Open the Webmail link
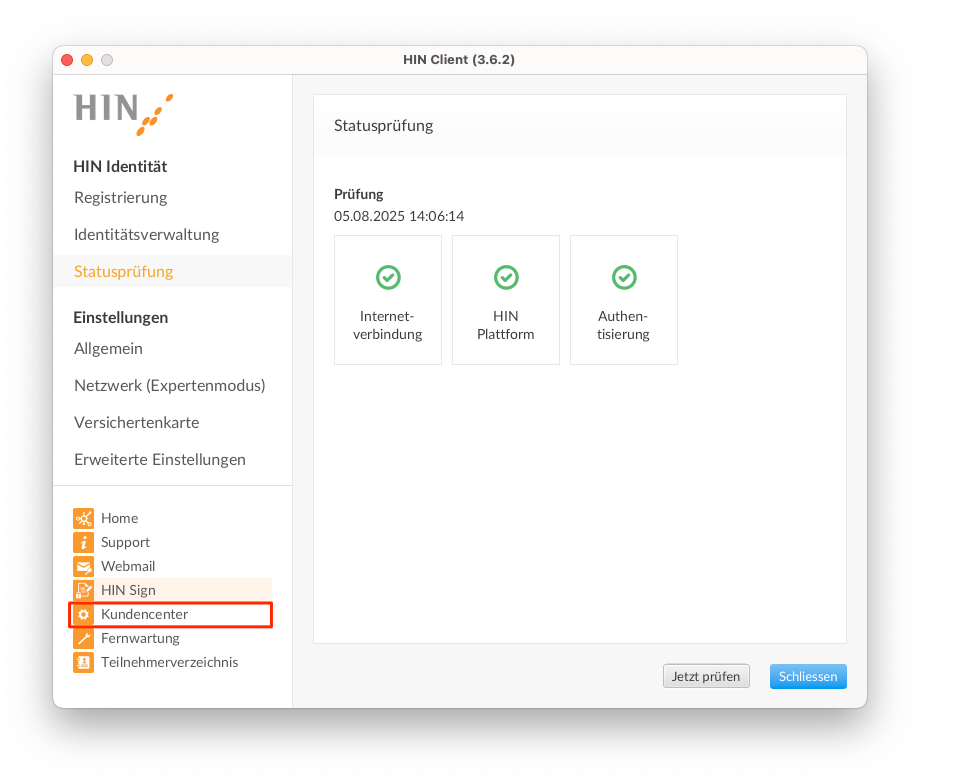This screenshot has height=776, width=958. click(128, 566)
